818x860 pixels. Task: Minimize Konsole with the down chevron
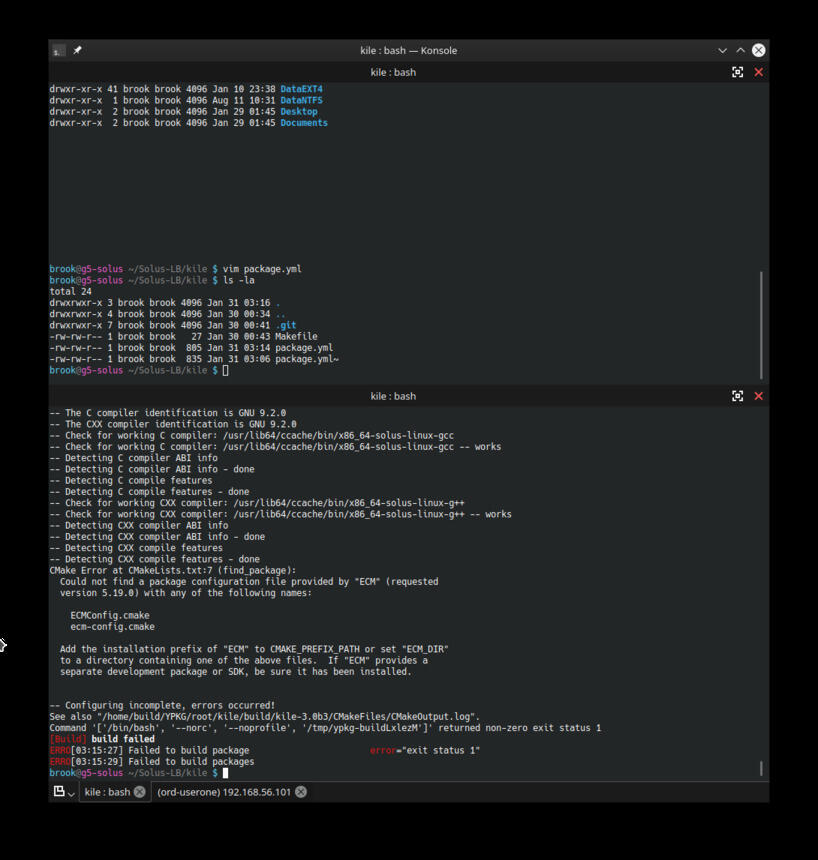click(722, 50)
